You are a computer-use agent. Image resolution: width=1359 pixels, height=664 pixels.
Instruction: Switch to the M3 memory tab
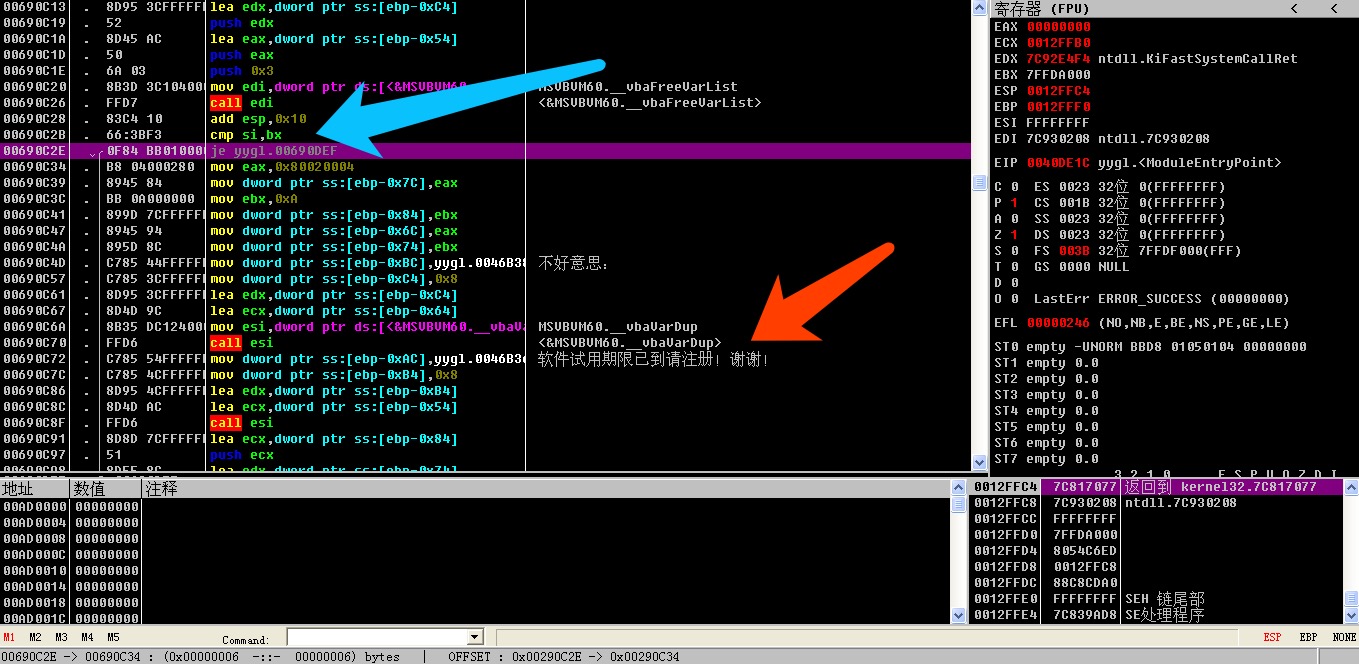pyautogui.click(x=62, y=637)
